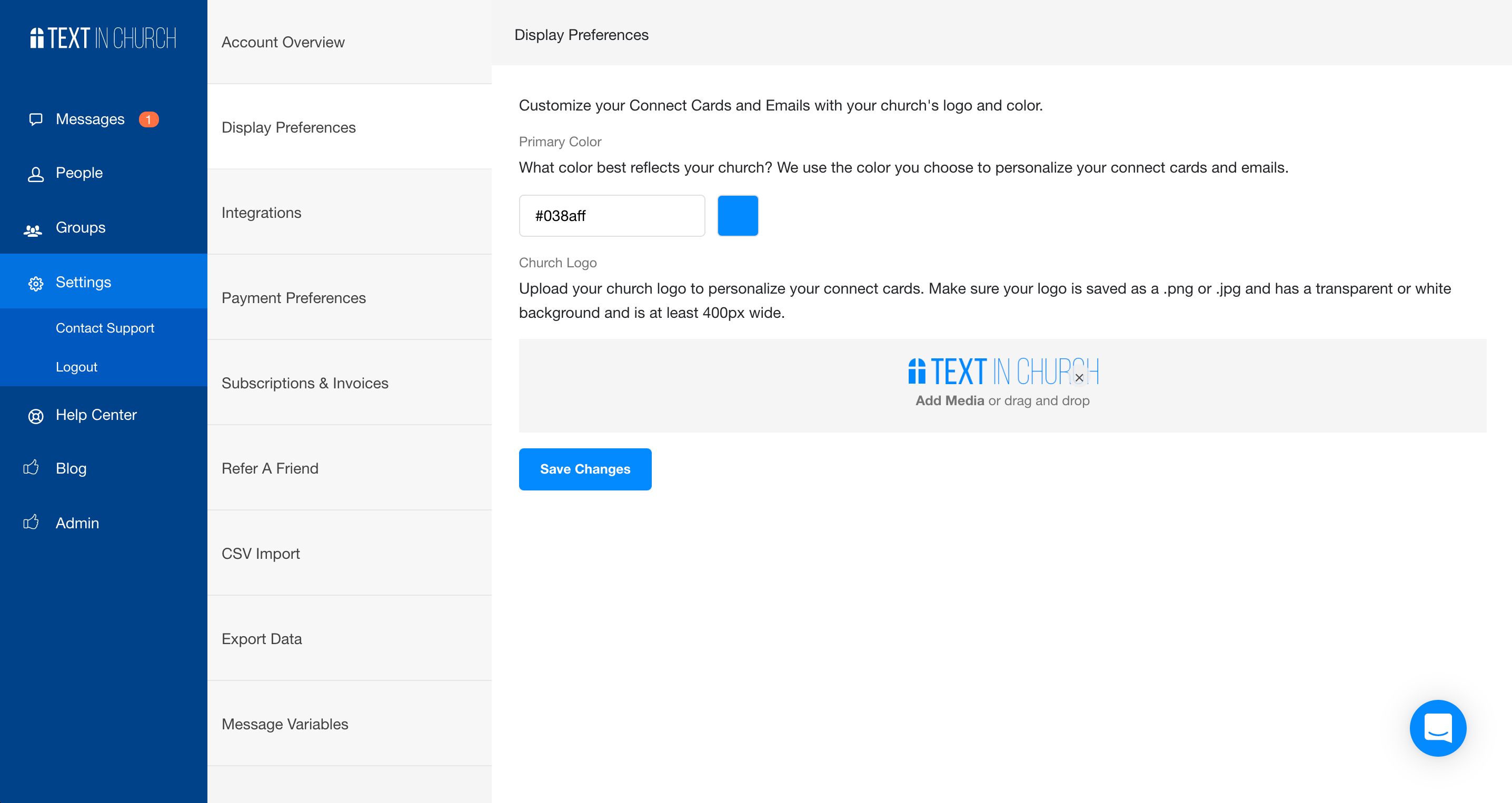Click the Text In Church logo in the sidebar
Viewport: 1512px width, 803px height.
click(103, 38)
